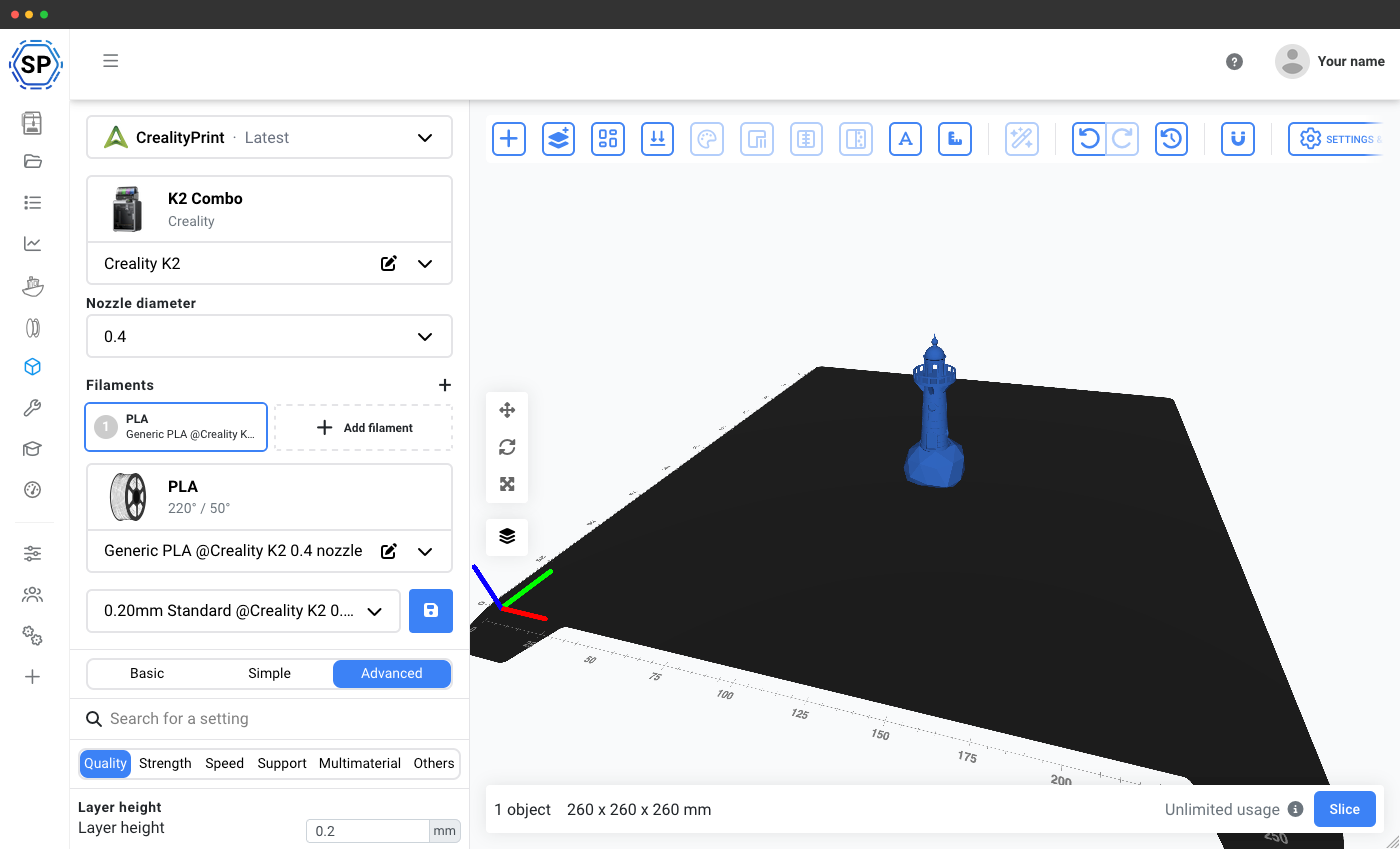Open the text emboss A tool
This screenshot has width=1400, height=849.
tap(906, 139)
